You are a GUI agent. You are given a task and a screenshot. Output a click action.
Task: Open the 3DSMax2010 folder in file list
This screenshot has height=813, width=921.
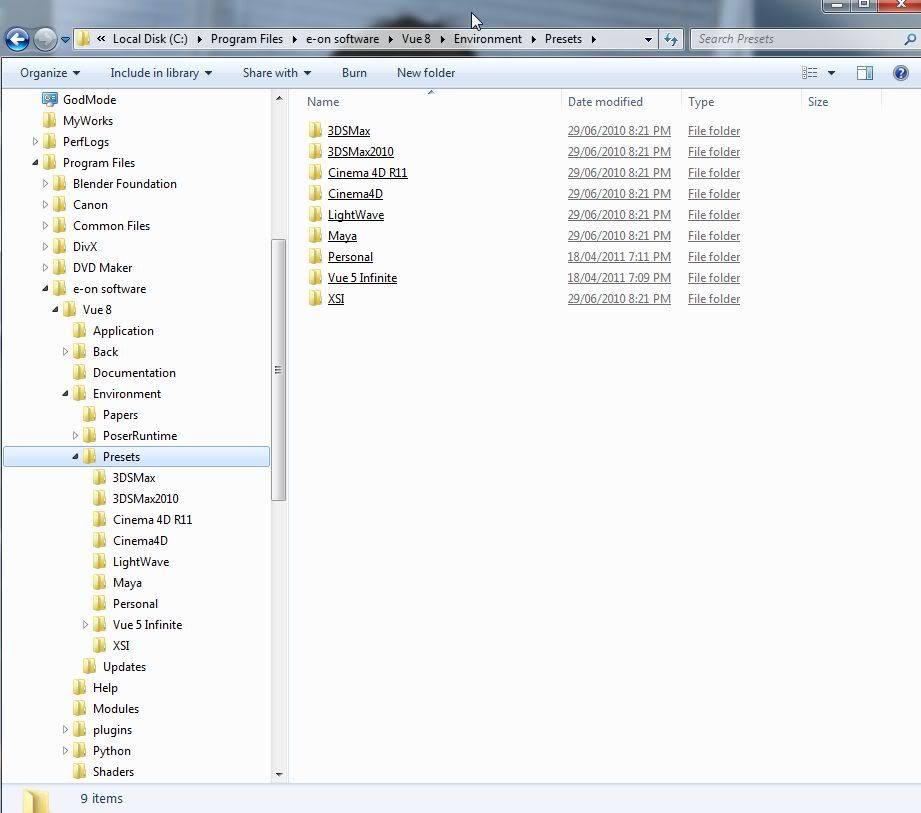coord(361,152)
